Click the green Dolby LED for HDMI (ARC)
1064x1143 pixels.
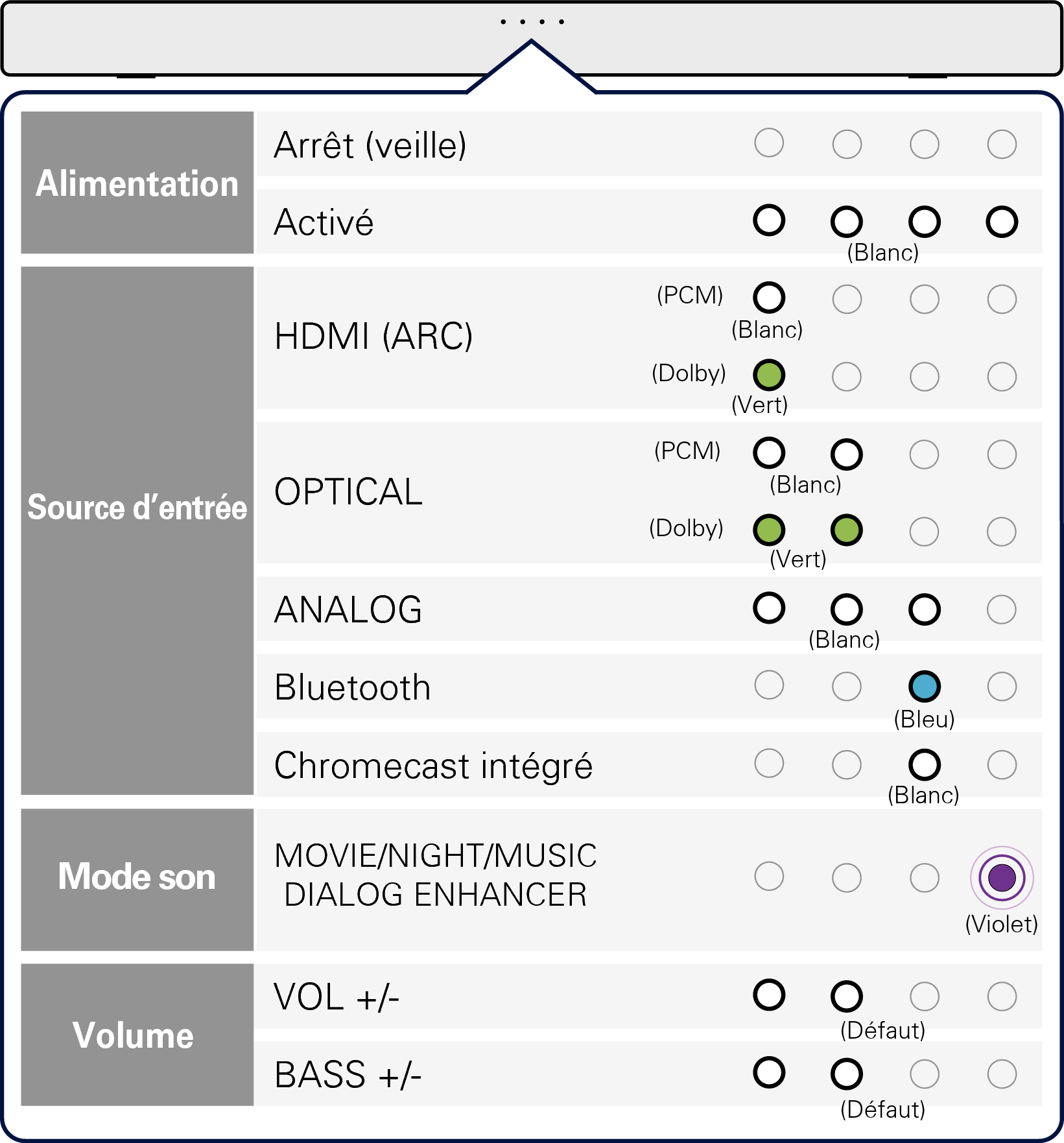click(769, 375)
